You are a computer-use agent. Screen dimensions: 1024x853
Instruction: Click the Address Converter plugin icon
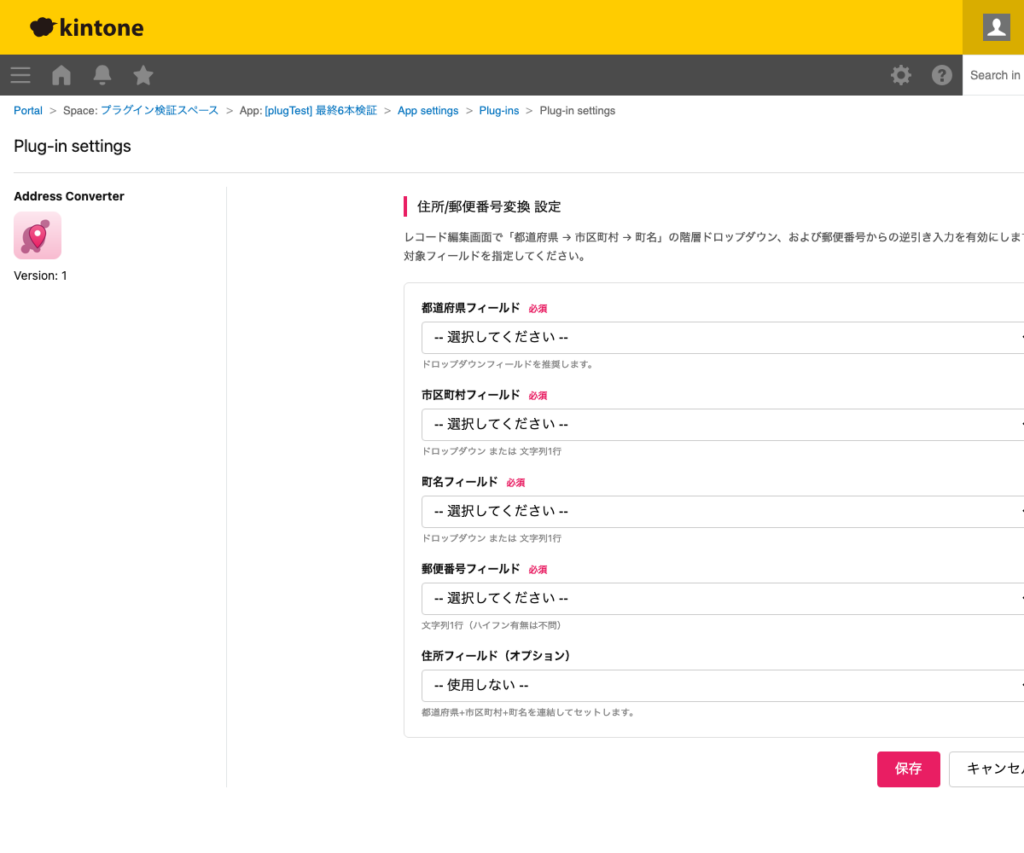(37, 236)
